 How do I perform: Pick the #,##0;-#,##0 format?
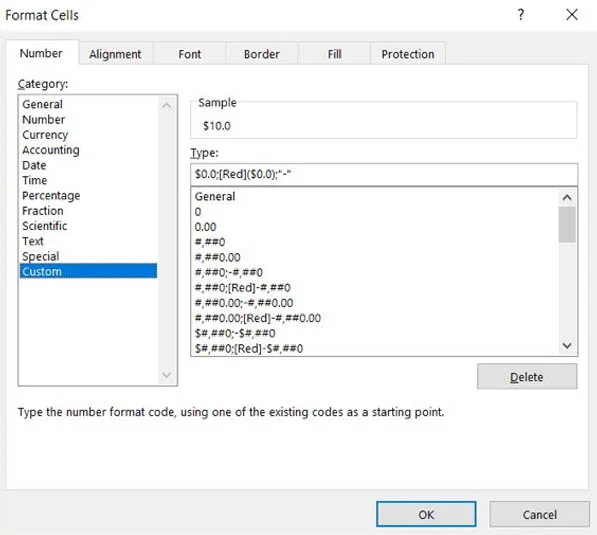[x=375, y=273]
